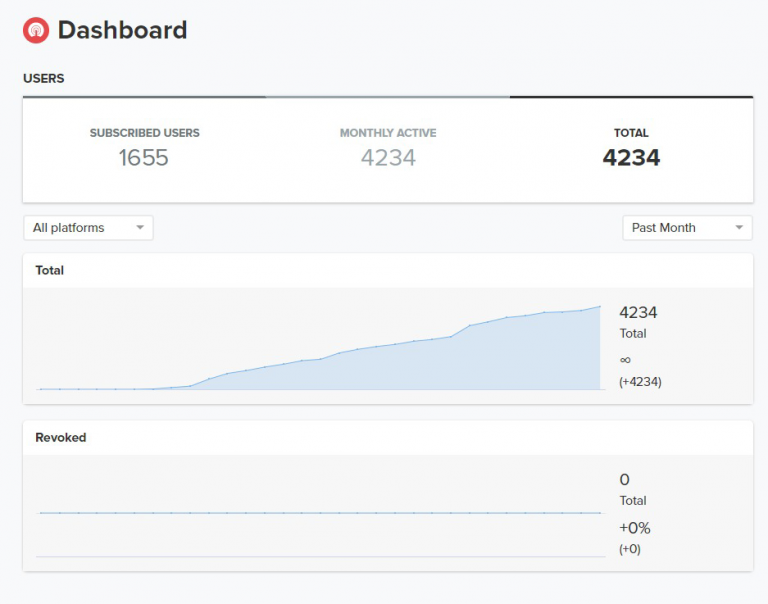768x604 pixels.
Task: Click the Dashboard page heading
Action: click(x=122, y=31)
